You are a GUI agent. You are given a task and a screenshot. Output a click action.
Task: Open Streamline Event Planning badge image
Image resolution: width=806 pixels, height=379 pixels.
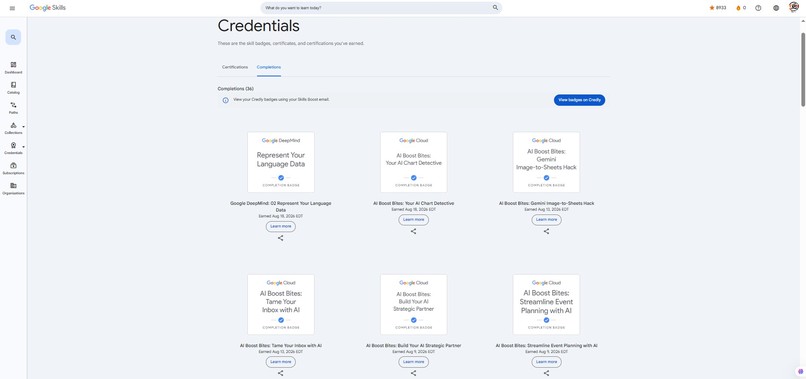[x=546, y=304]
